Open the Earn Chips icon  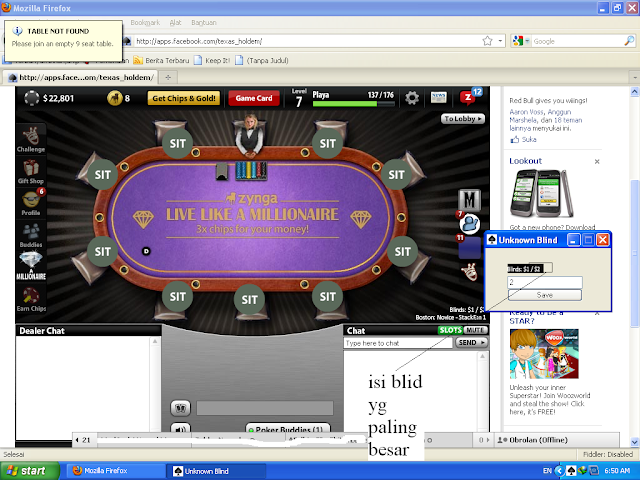pyautogui.click(x=31, y=299)
